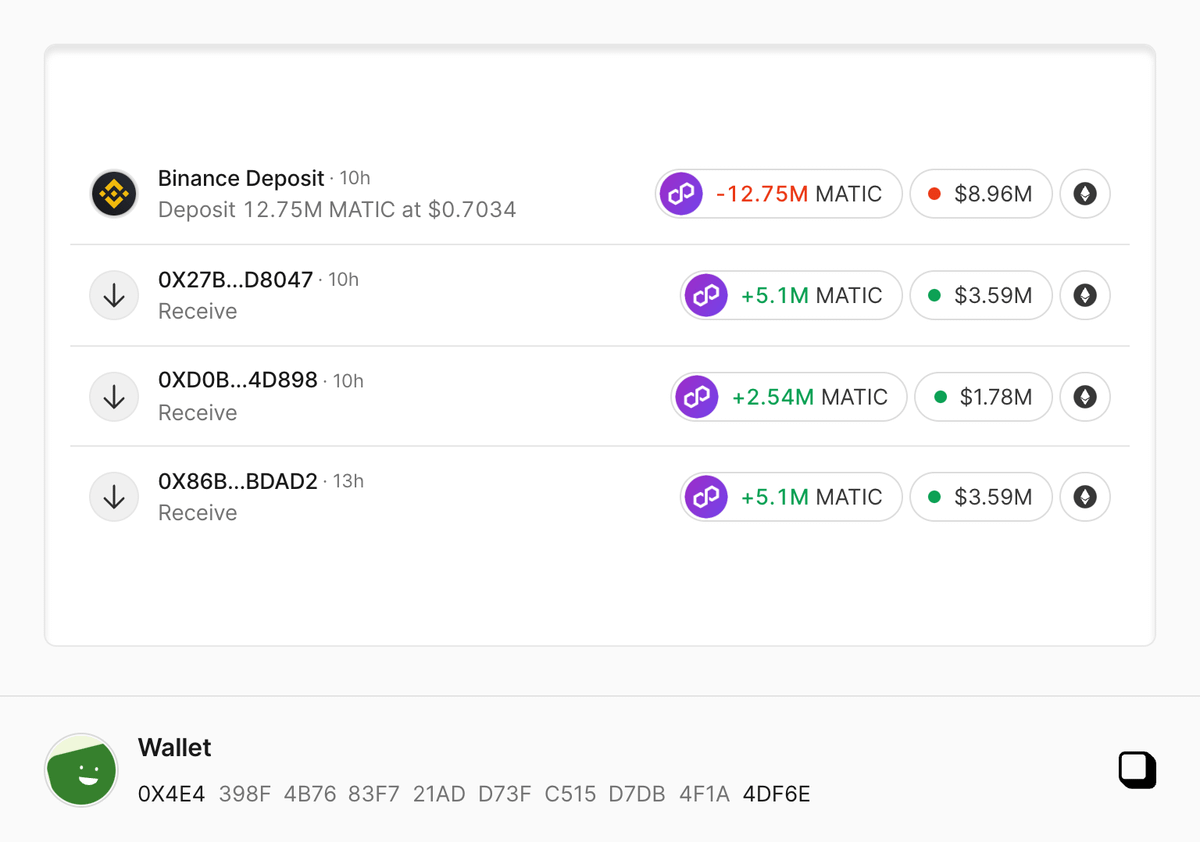Click receive arrow icon for 0X27B...D8047
This screenshot has height=842, width=1200.
click(x=114, y=295)
